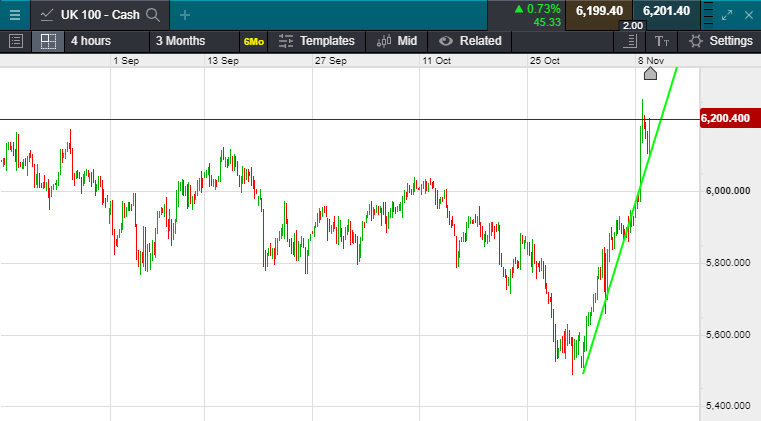
Task: Open the order ticket list icon
Action: [15, 41]
